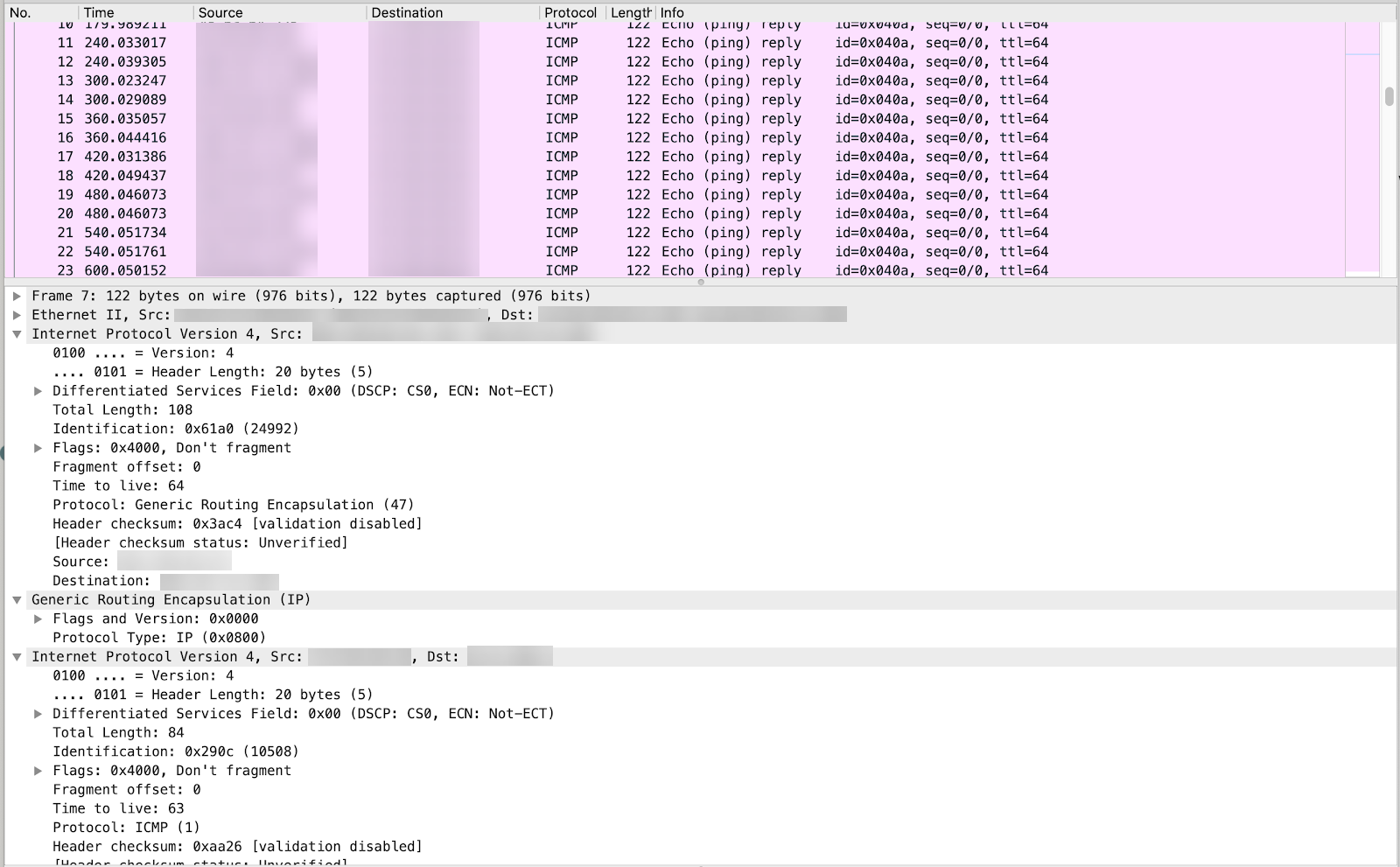Expand the Flags: 0x4000 Don't fragment field
Viewport: 1400px width, 867px height.
(38, 447)
